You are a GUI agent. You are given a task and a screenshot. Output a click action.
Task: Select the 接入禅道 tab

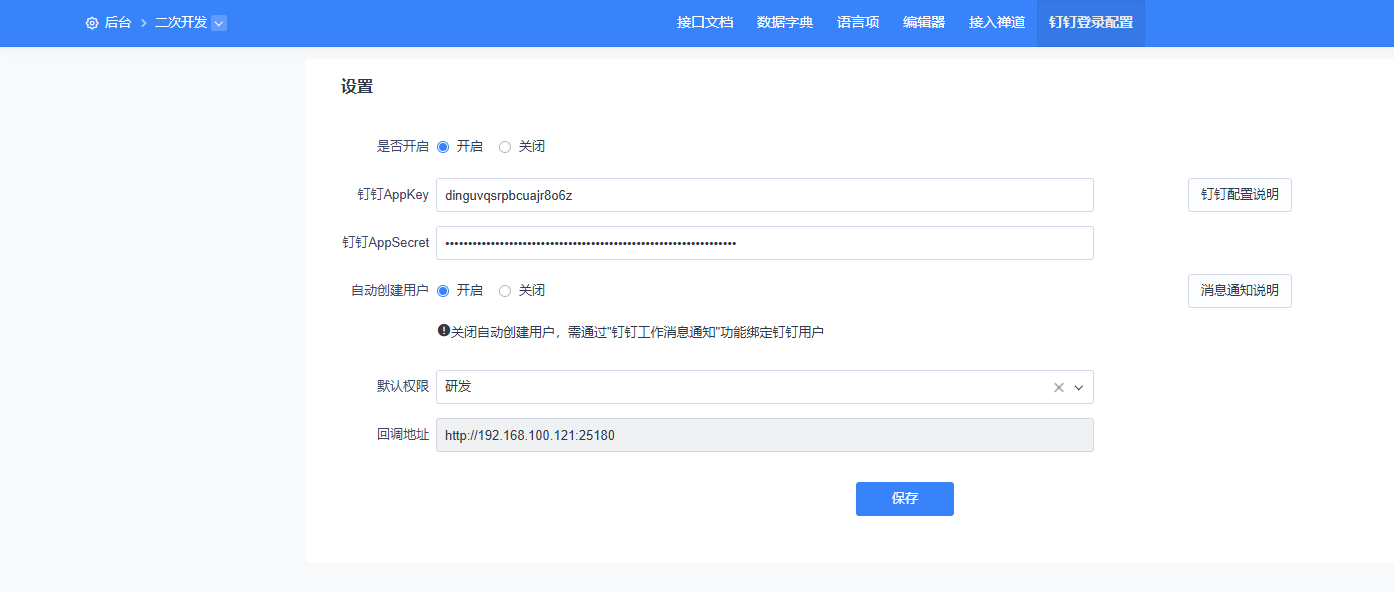pos(997,23)
